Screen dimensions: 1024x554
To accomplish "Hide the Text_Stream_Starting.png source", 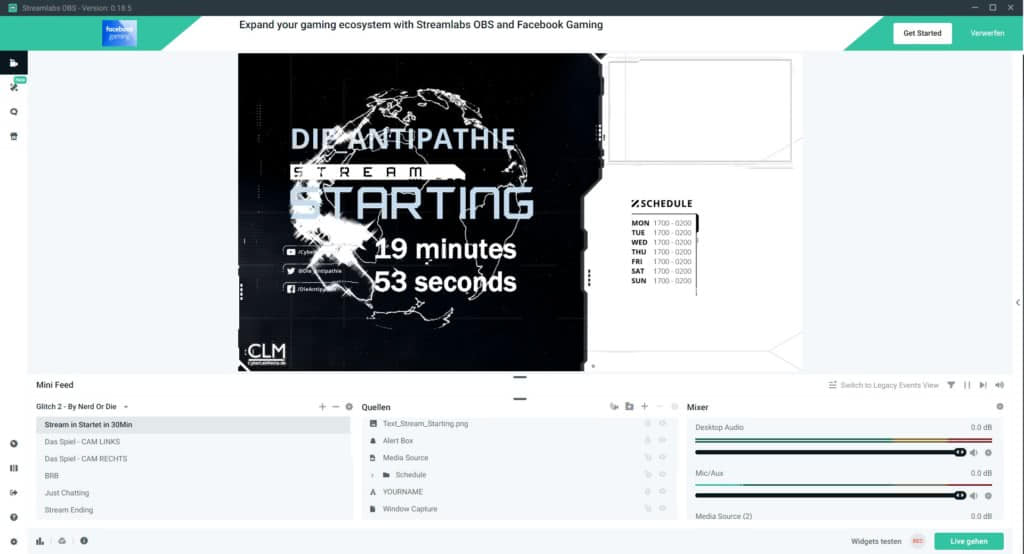I will point(662,424).
